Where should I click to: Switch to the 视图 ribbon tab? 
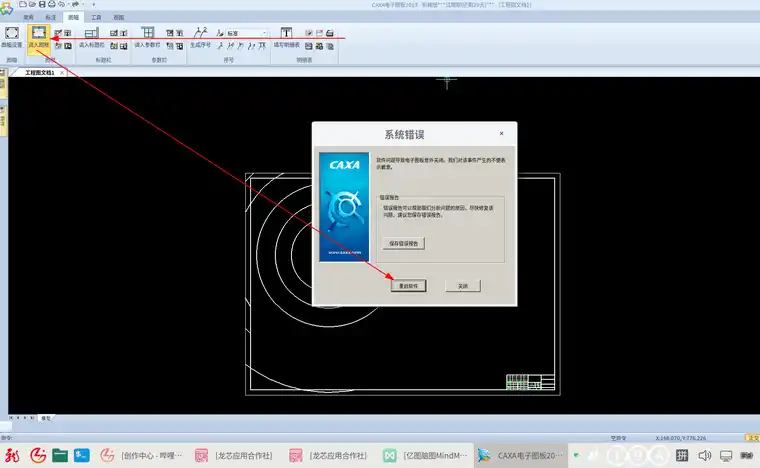click(118, 17)
